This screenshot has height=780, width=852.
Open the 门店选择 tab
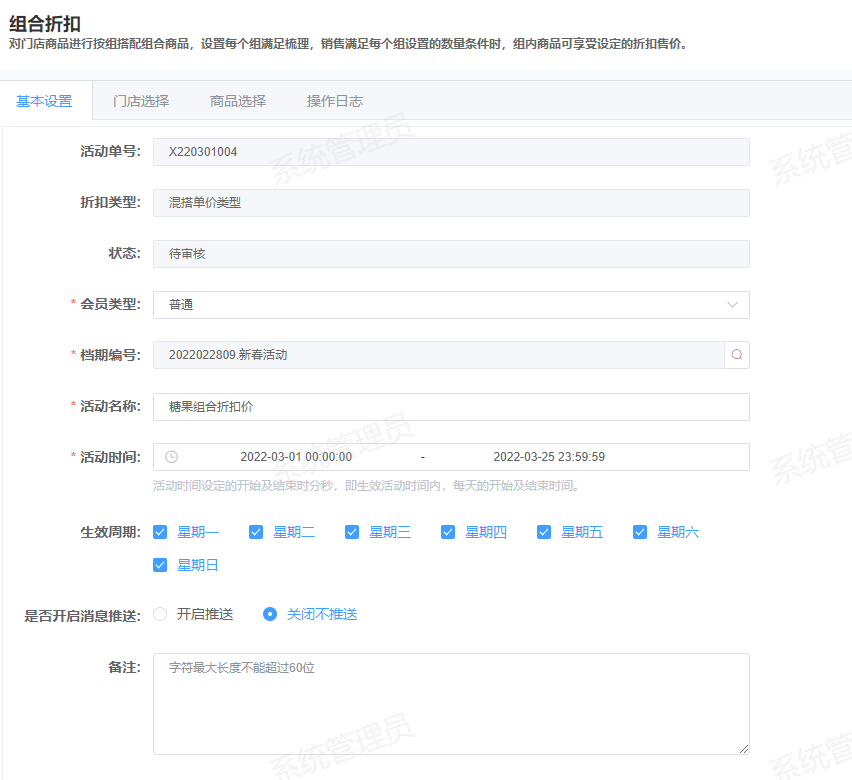click(141, 101)
